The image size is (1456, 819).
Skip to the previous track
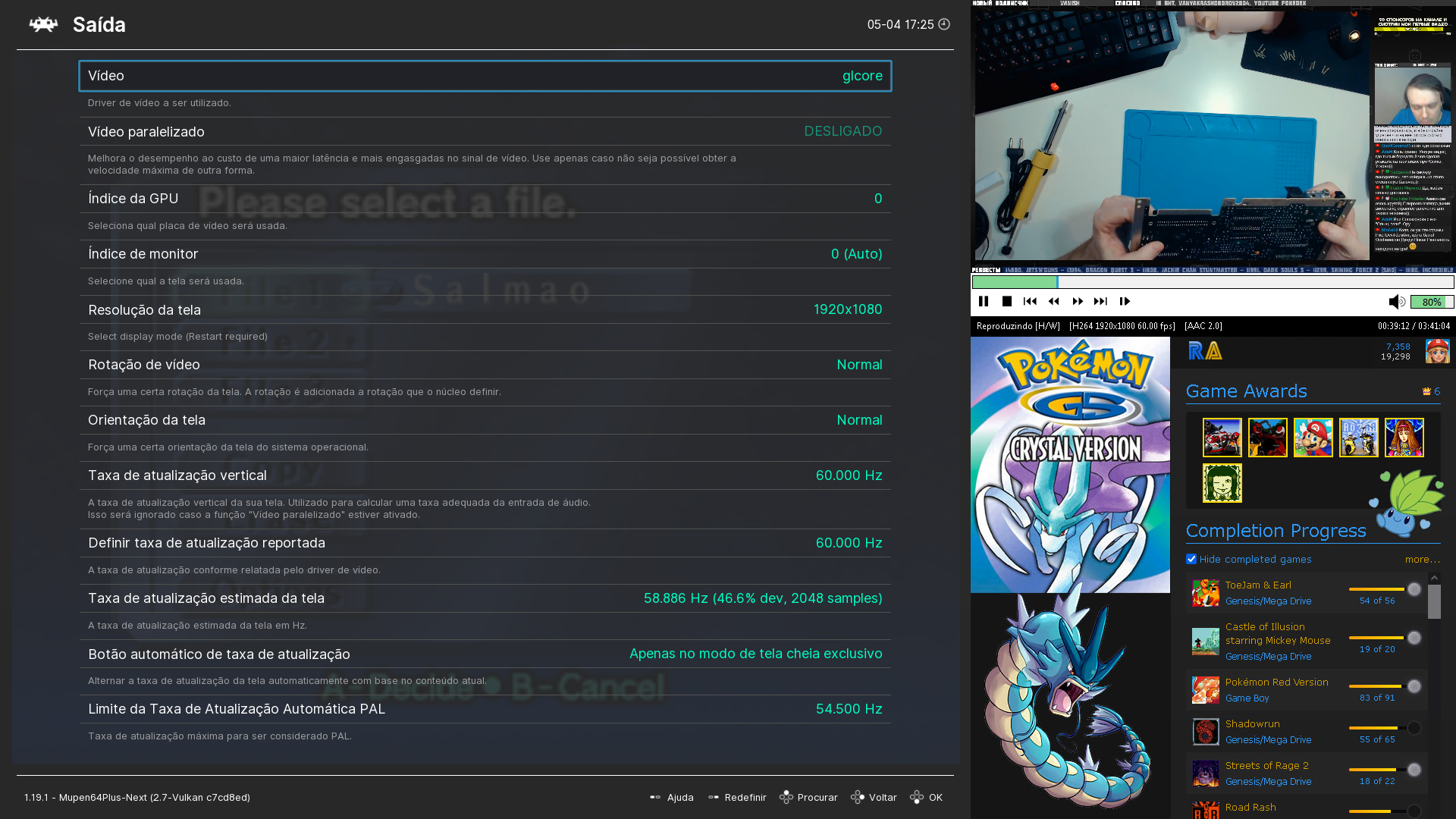1030,302
